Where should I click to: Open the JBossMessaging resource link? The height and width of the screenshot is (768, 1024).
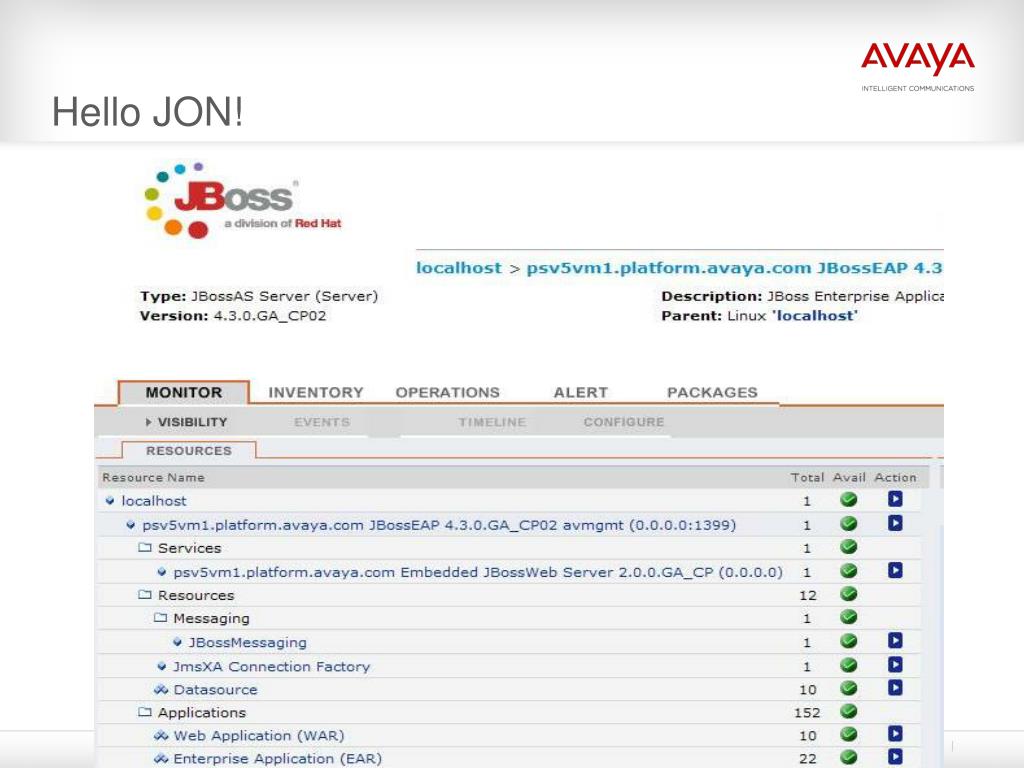pos(248,643)
